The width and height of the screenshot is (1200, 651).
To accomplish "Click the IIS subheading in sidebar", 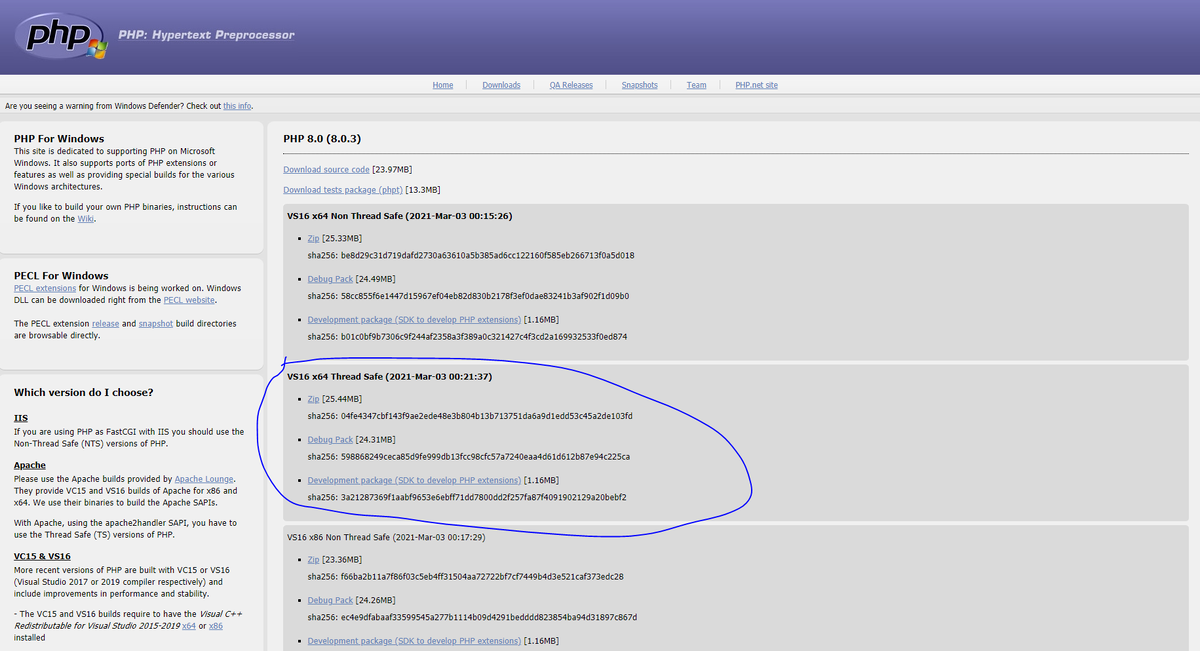I will click(x=21, y=418).
